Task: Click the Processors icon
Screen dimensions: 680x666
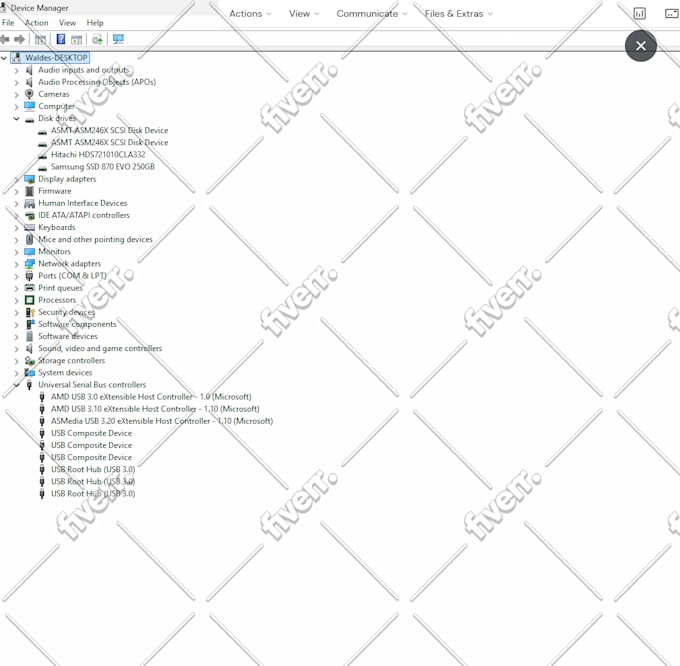Action: pyautogui.click(x=29, y=300)
